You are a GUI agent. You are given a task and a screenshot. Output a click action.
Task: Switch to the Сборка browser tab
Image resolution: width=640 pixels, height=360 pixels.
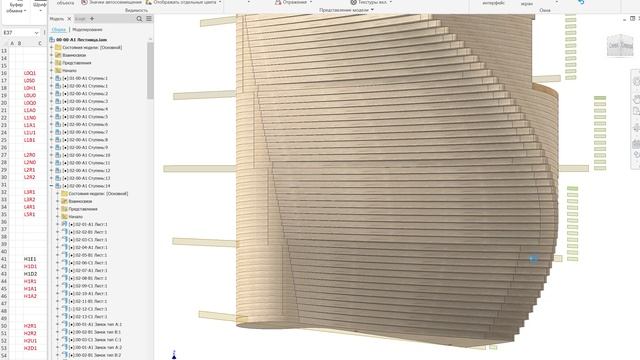[x=59, y=30]
